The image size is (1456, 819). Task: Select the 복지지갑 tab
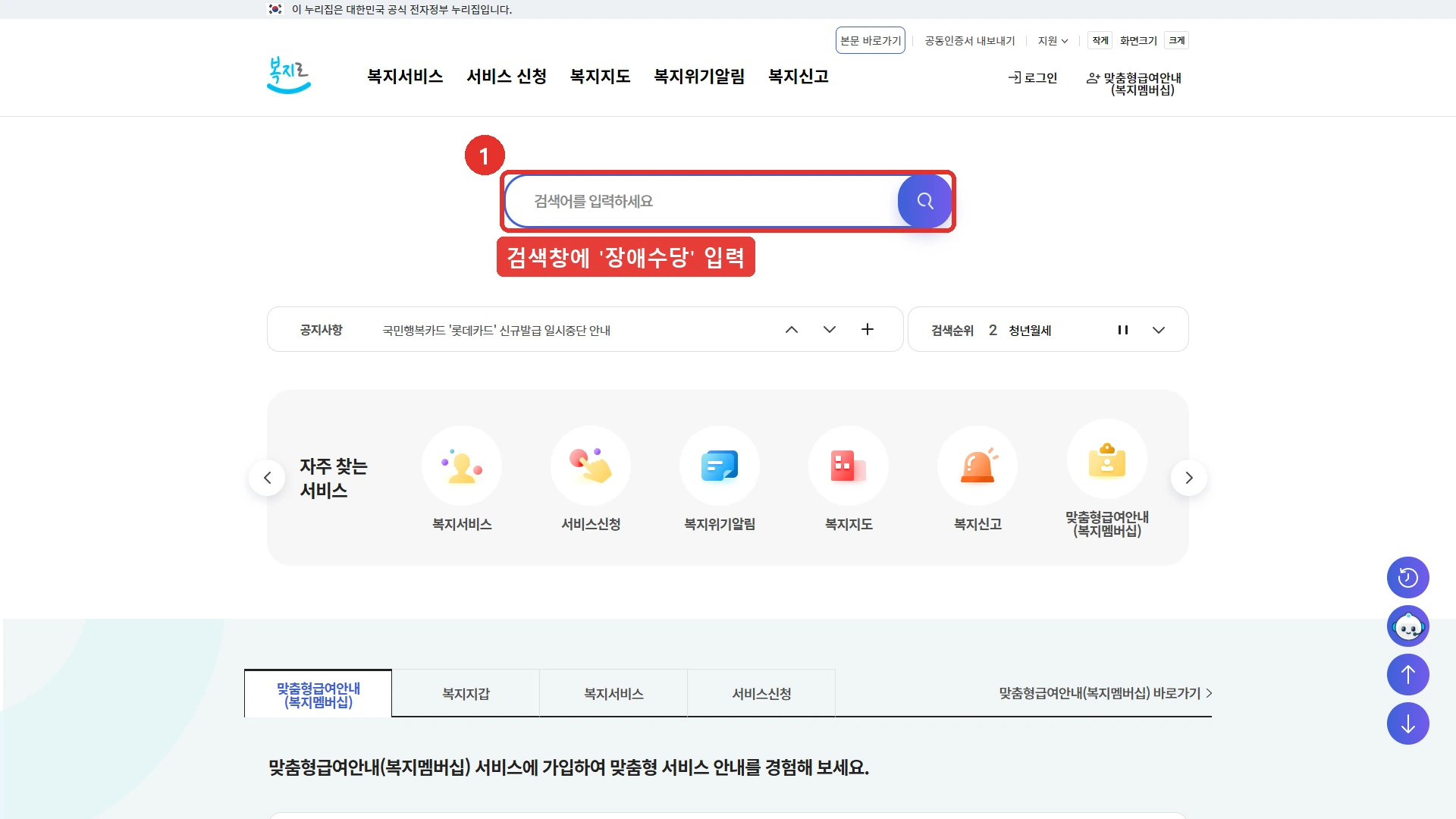click(466, 694)
